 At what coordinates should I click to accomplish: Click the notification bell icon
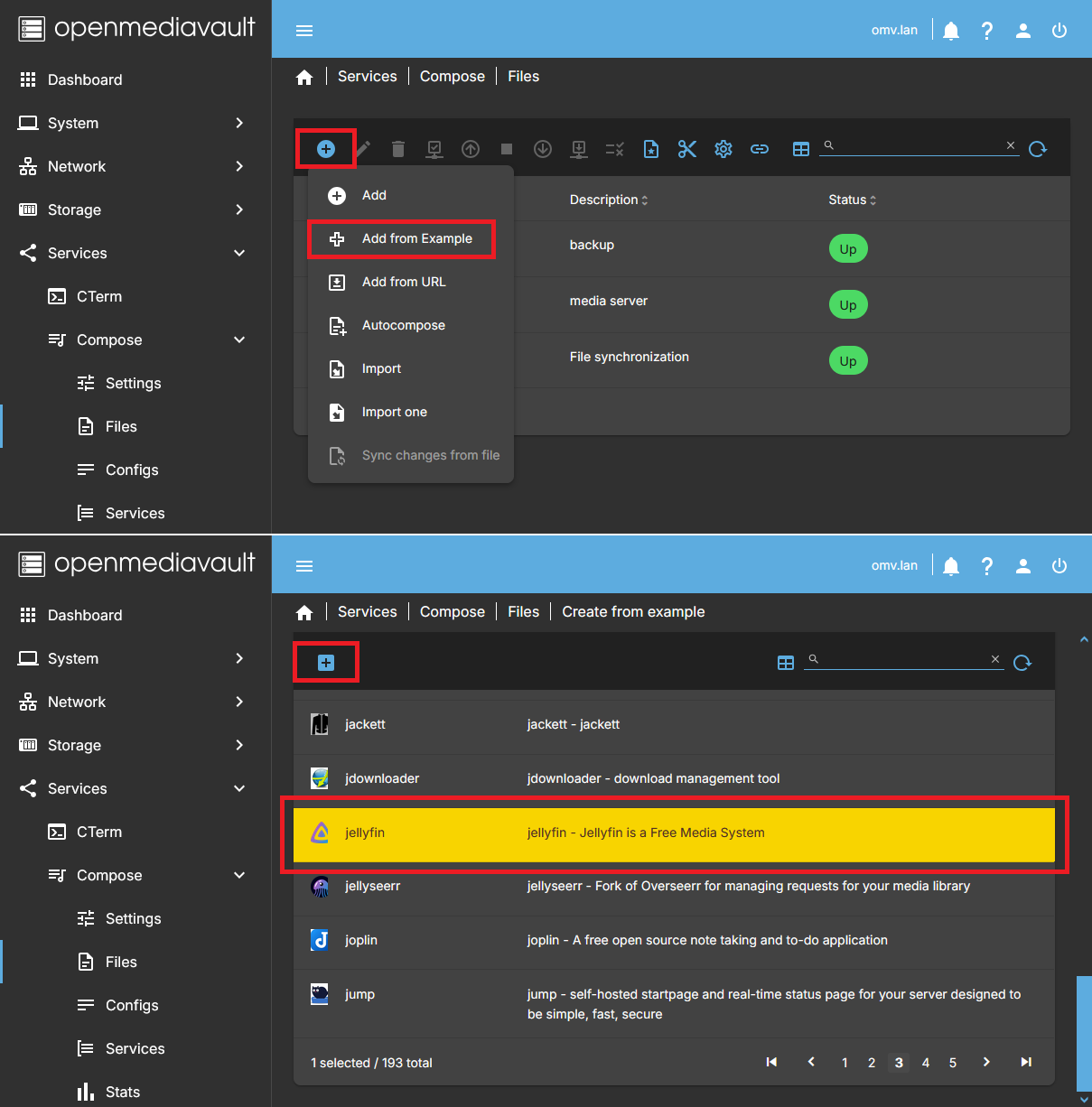click(x=950, y=30)
